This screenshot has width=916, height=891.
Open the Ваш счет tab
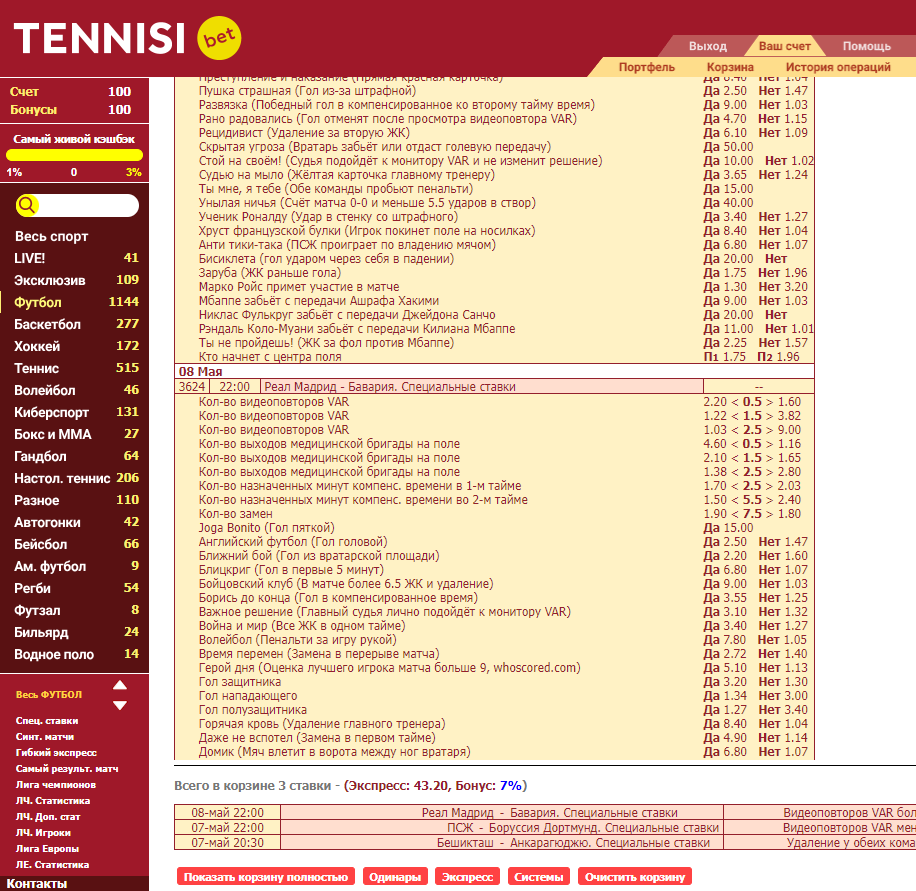[785, 46]
